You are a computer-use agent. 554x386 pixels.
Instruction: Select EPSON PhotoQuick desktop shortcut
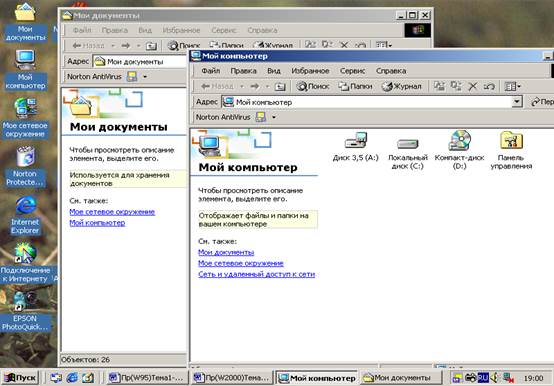(25, 311)
